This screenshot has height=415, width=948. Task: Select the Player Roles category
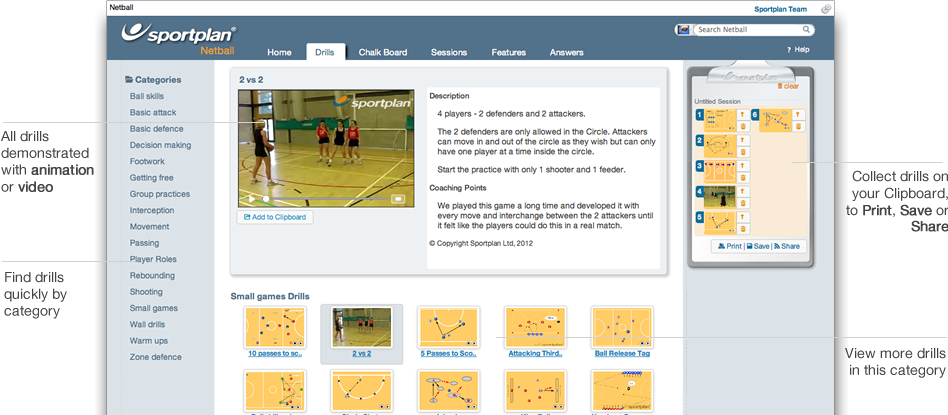pos(153,260)
